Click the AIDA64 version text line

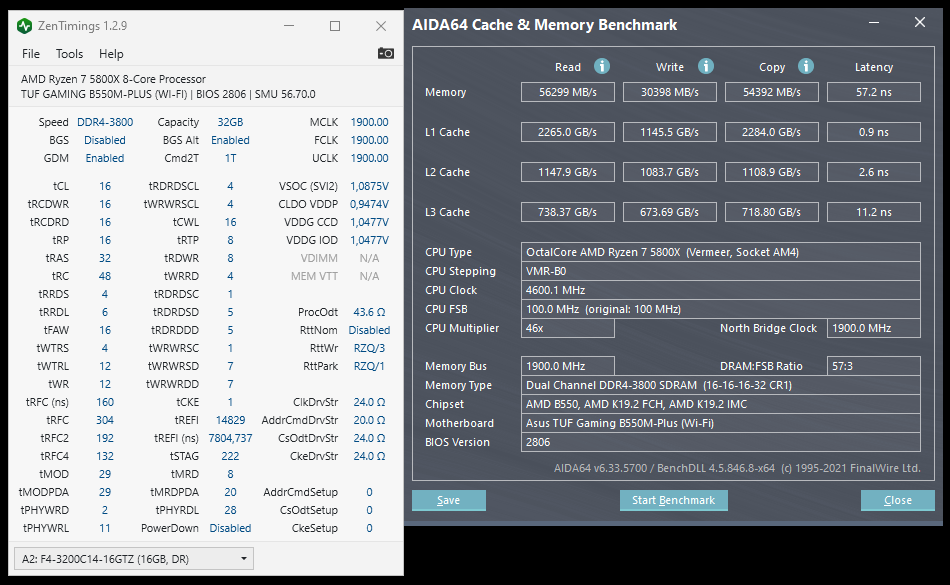coord(737,468)
